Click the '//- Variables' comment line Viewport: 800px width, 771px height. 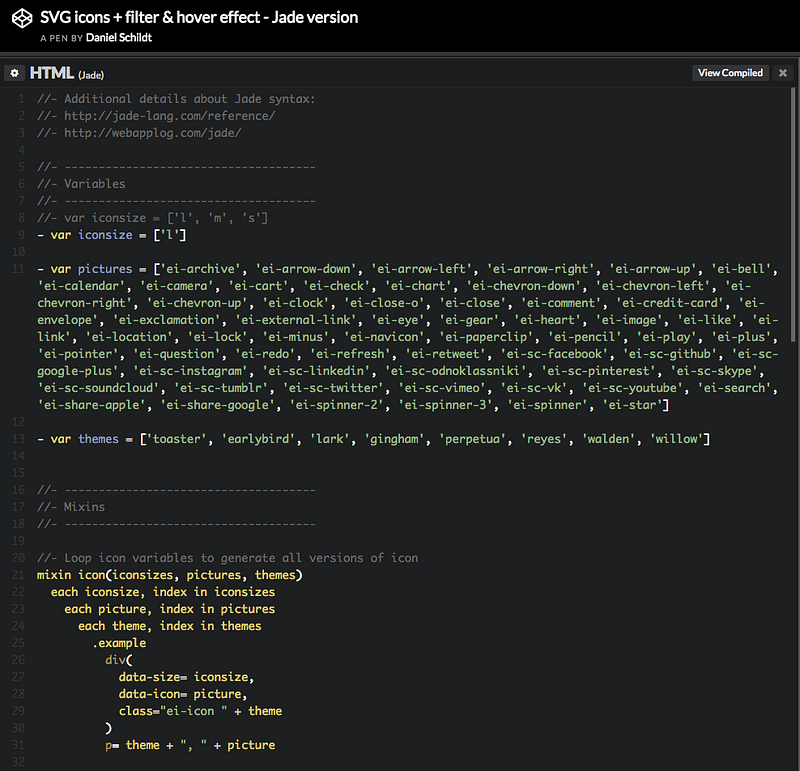[x=81, y=184]
